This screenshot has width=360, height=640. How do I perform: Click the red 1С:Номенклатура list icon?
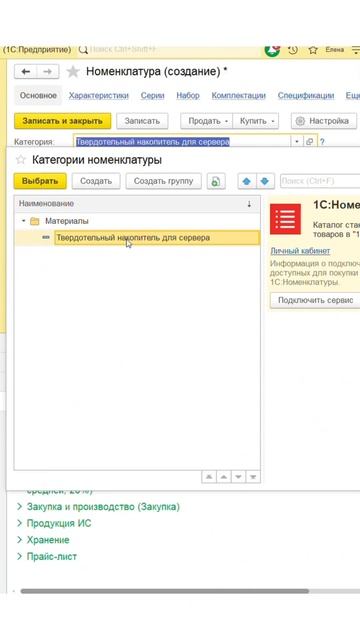tap(285, 219)
